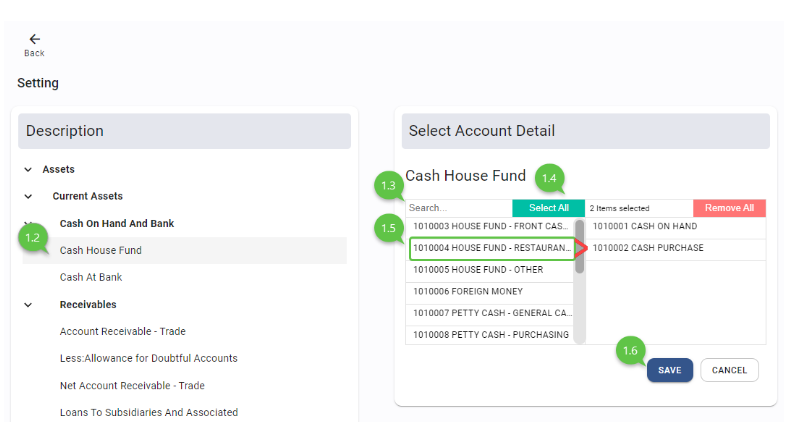Image resolution: width=805 pixels, height=422 pixels.
Task: Open Less:Allowance for Doubtful Accounts
Action: click(148, 359)
